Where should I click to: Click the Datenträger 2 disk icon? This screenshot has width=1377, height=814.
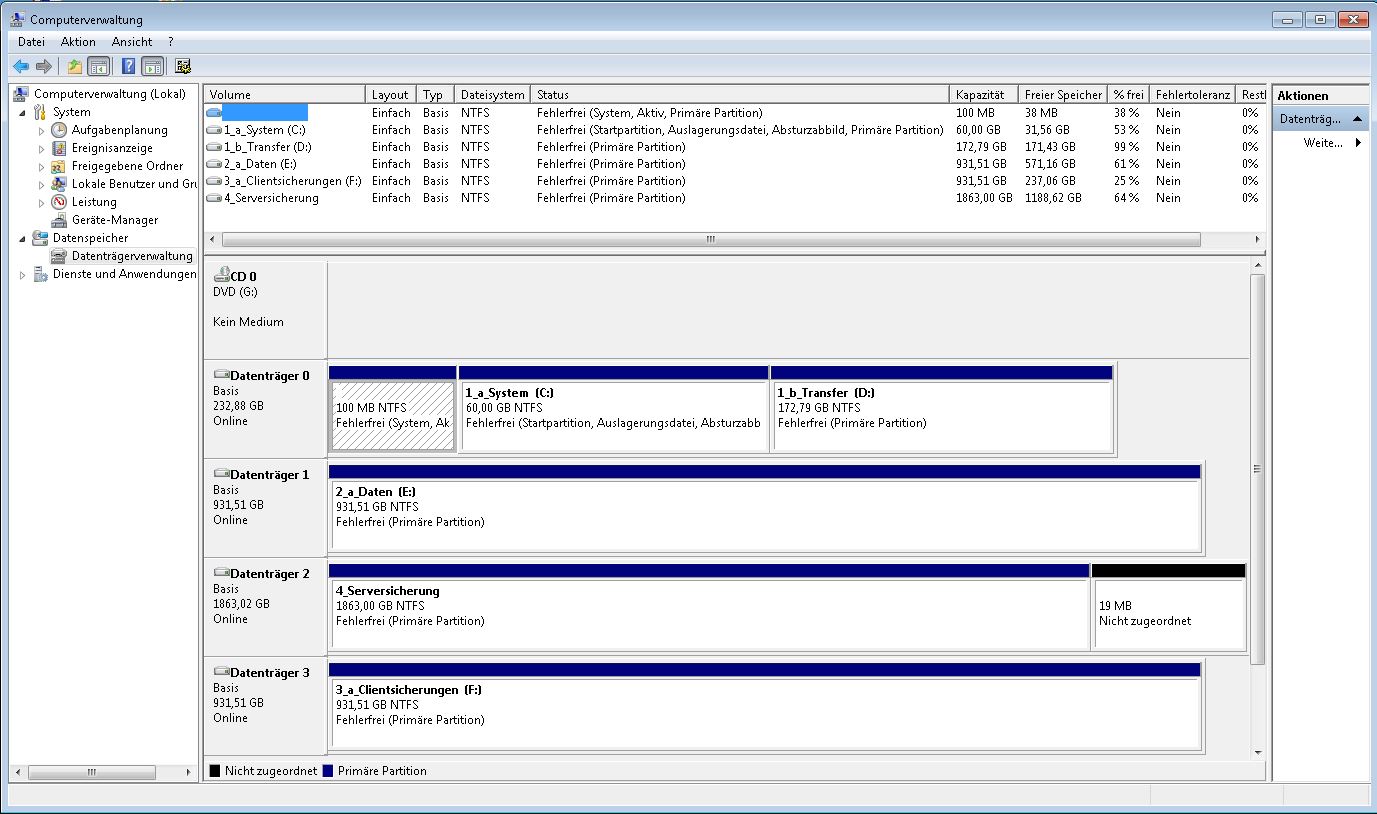pyautogui.click(x=221, y=574)
